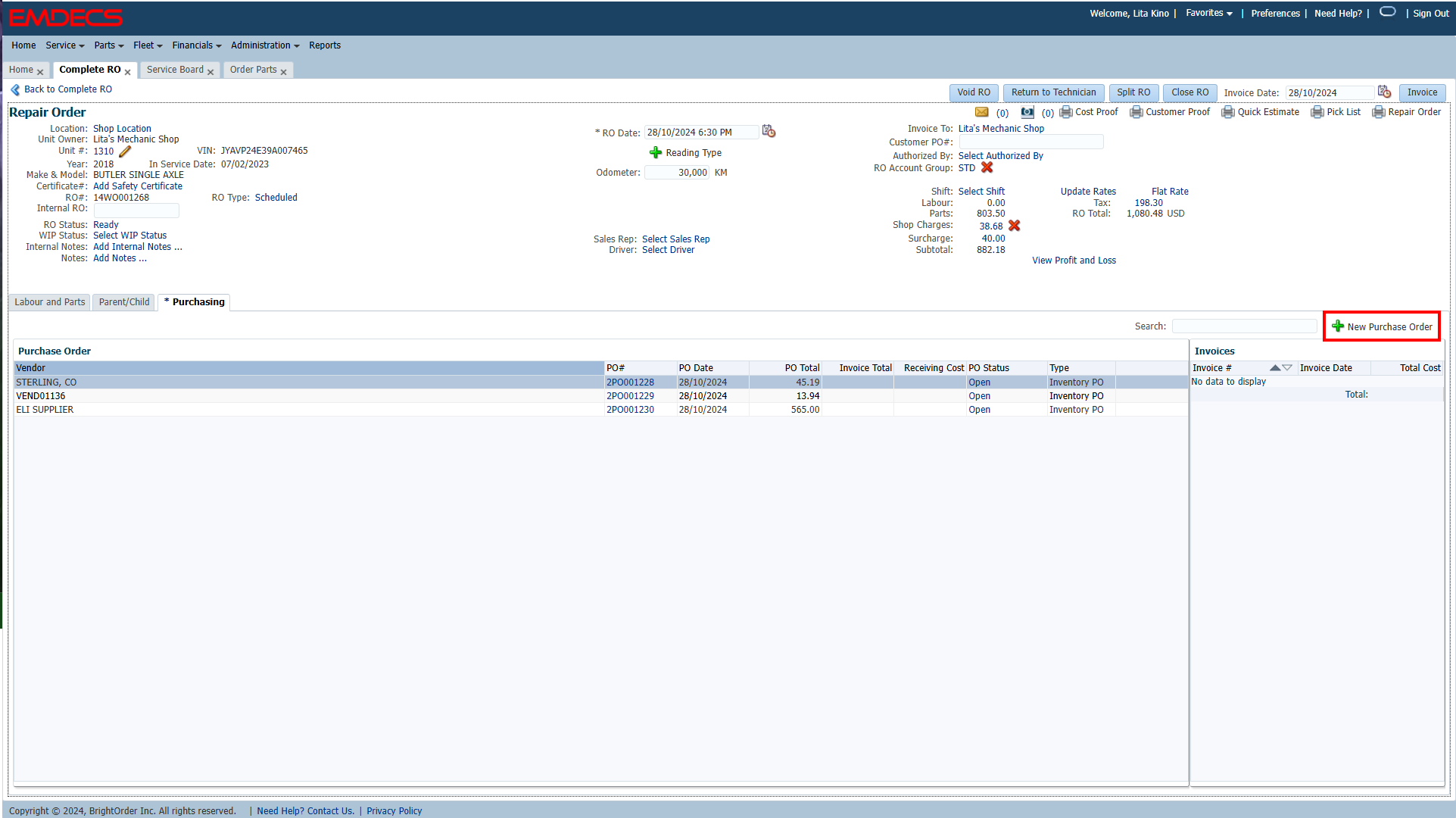The width and height of the screenshot is (1456, 818).
Task: Click the Pick List printer icon
Action: pos(1317,112)
